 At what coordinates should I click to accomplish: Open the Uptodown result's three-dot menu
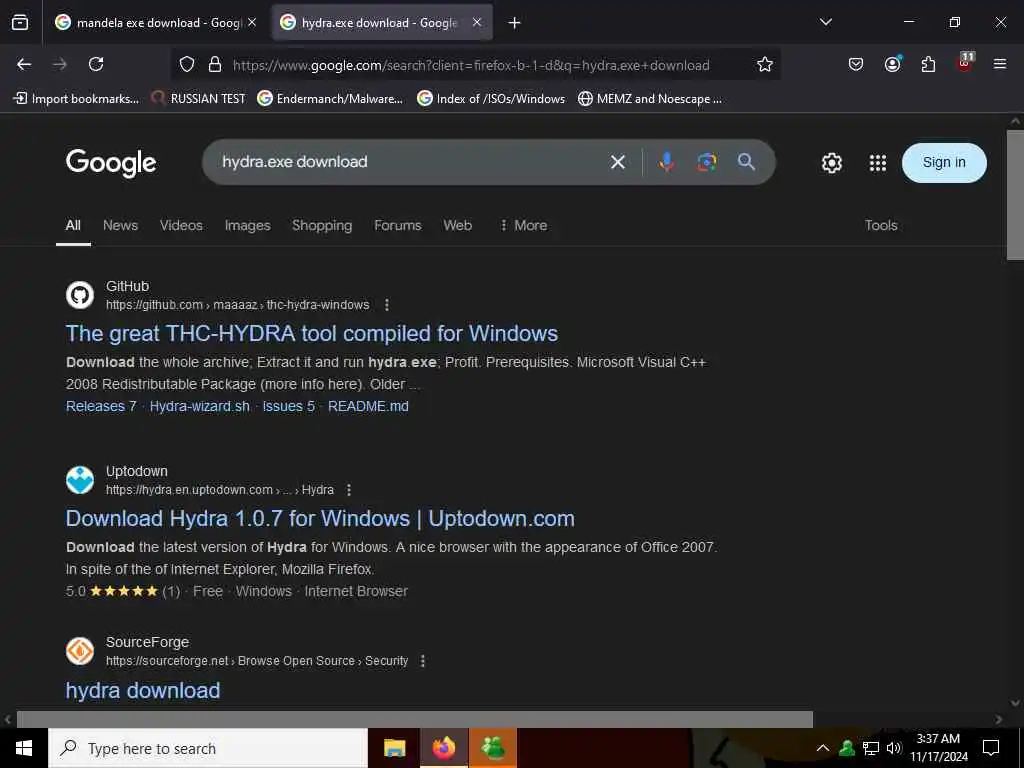349,490
